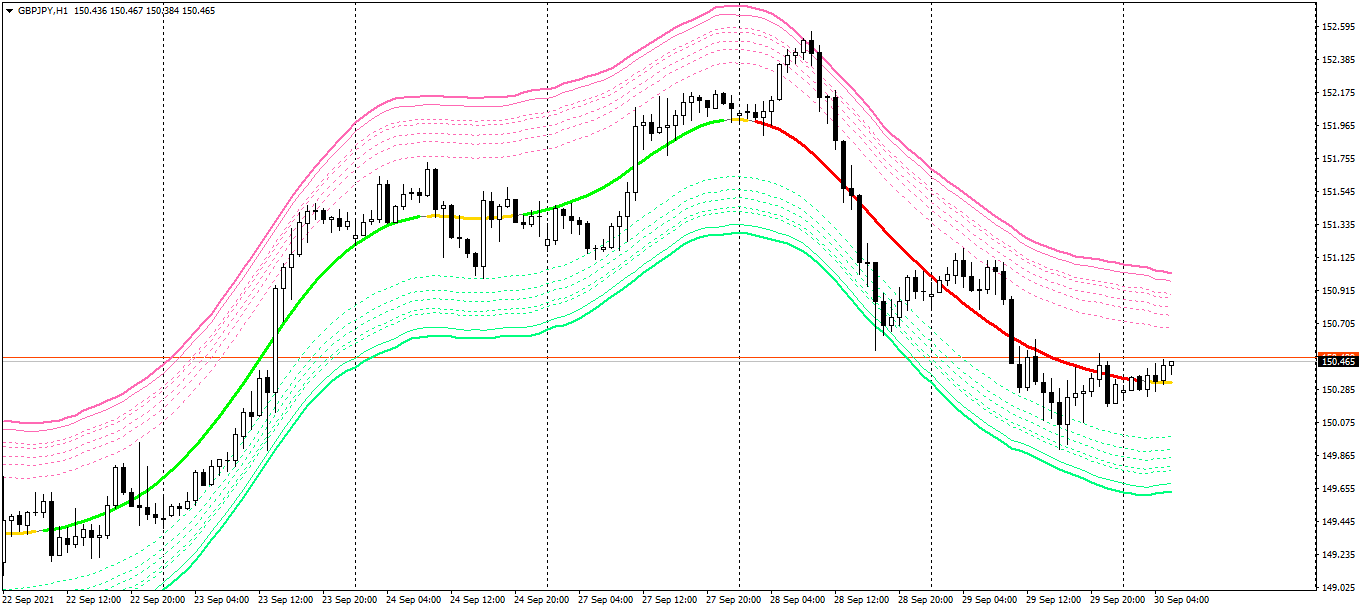
Task: Click the 24 Sep 20:00 time label
Action: pyautogui.click(x=541, y=600)
